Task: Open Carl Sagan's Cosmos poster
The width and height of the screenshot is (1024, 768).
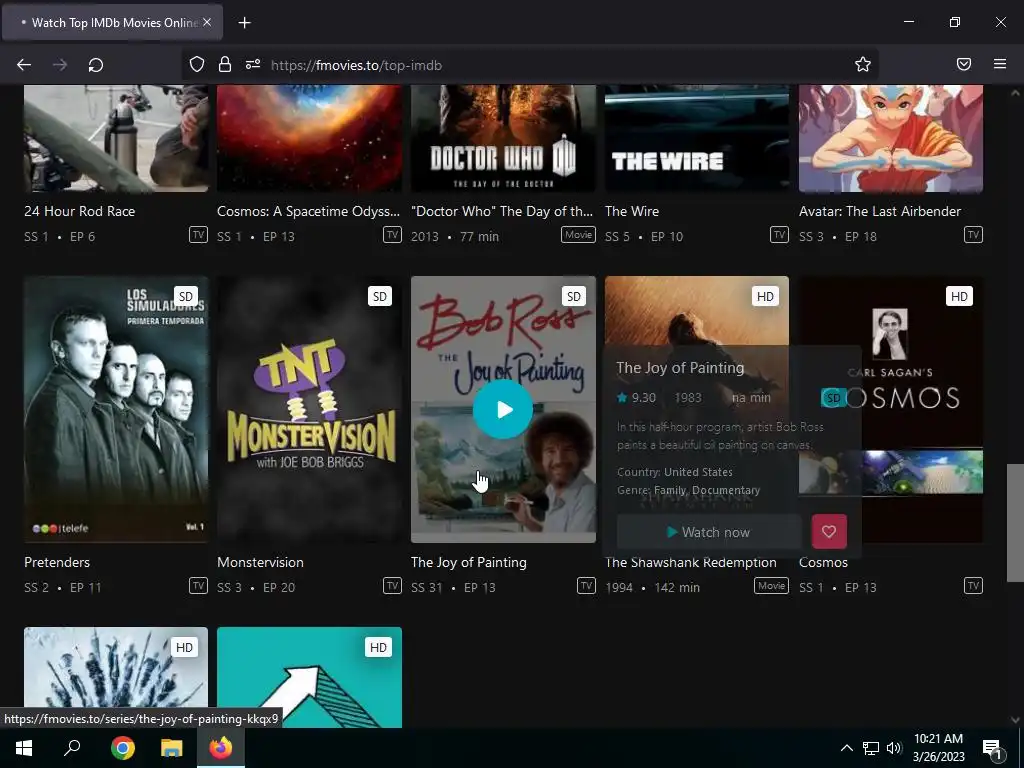Action: [921, 409]
